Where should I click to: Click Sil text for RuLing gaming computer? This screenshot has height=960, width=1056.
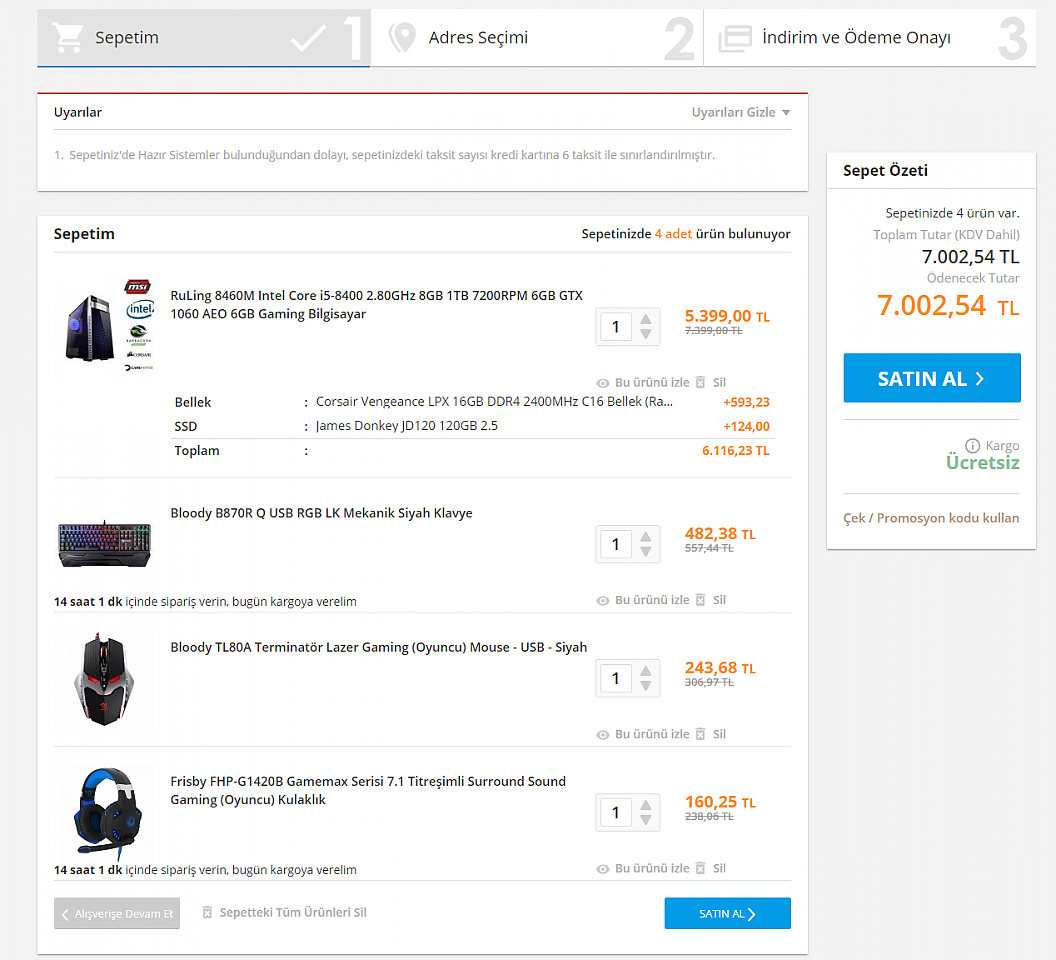coord(719,382)
